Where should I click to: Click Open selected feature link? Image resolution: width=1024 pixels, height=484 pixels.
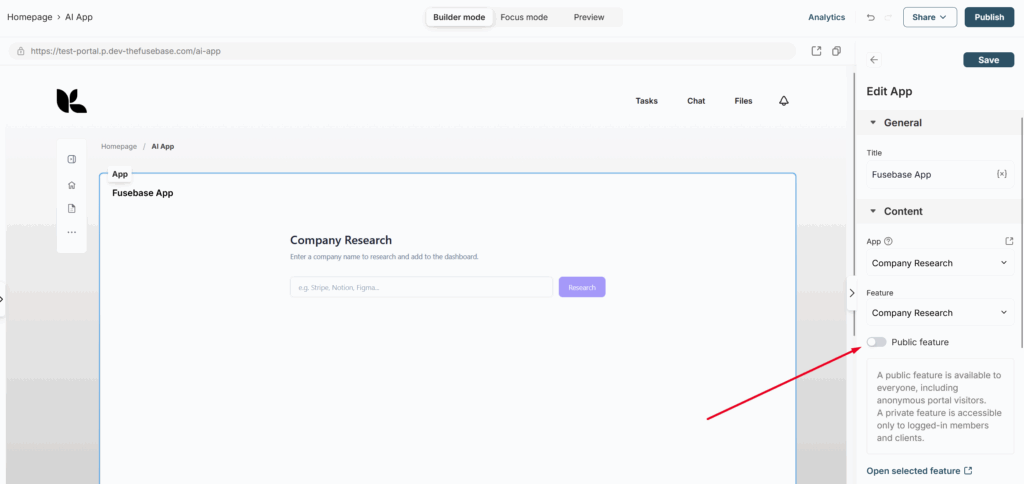coord(919,471)
